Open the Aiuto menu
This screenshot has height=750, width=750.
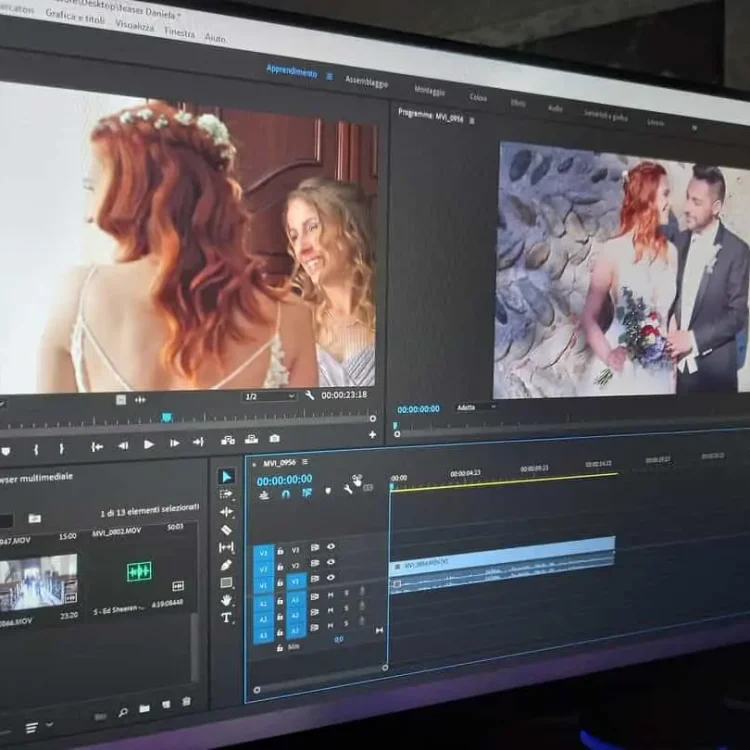tap(215, 37)
